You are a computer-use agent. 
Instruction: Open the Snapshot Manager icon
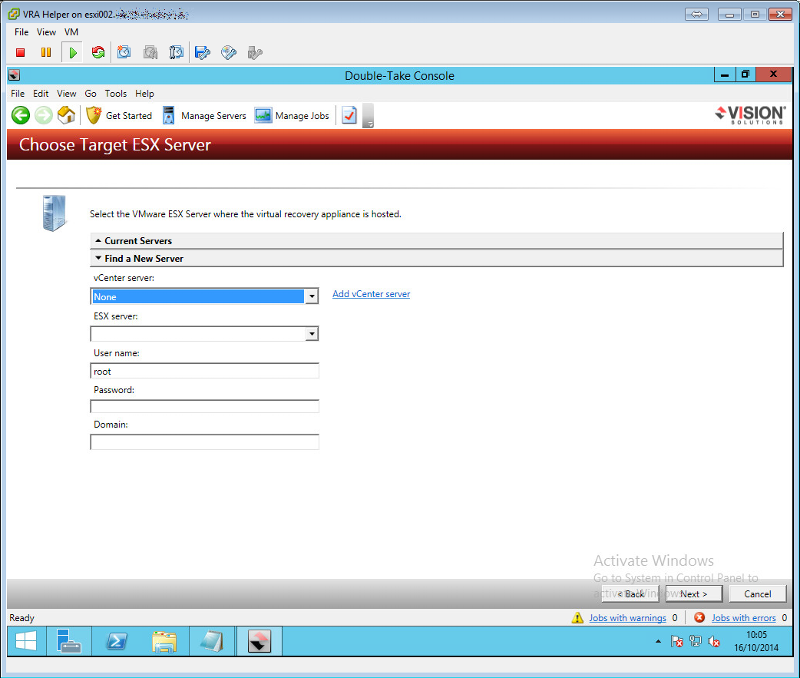tap(177, 53)
